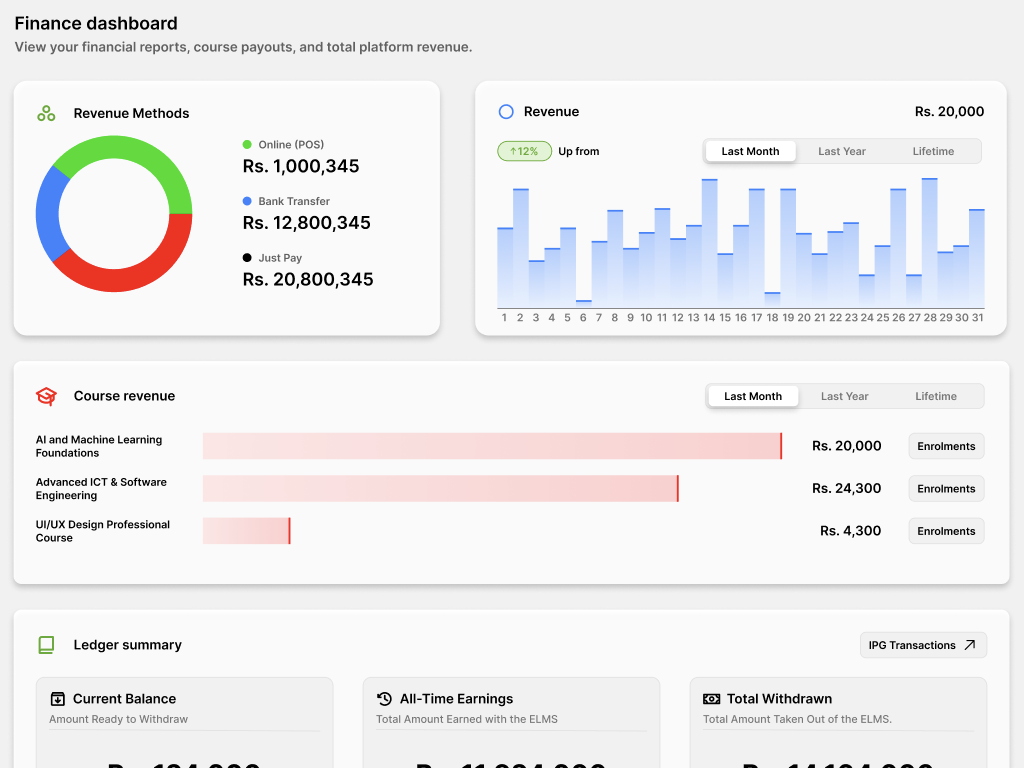Click the black Just Pay legend dot
This screenshot has height=768, width=1024.
coord(247,258)
